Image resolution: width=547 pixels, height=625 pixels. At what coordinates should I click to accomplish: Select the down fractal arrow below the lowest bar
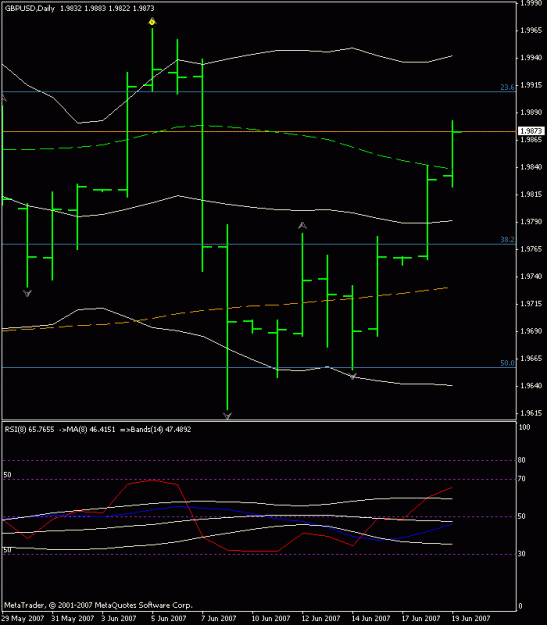[227, 416]
